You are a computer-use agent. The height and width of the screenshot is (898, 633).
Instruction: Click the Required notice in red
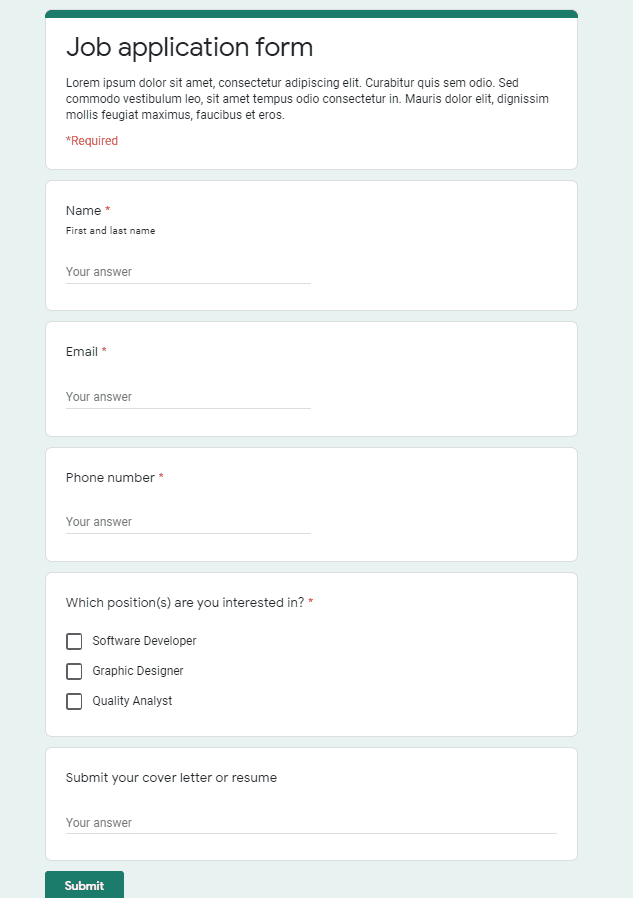91,141
